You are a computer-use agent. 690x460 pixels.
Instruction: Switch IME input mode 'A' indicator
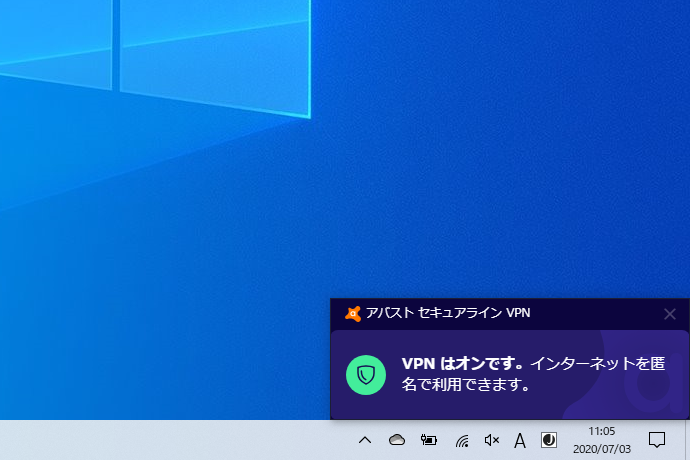520,440
